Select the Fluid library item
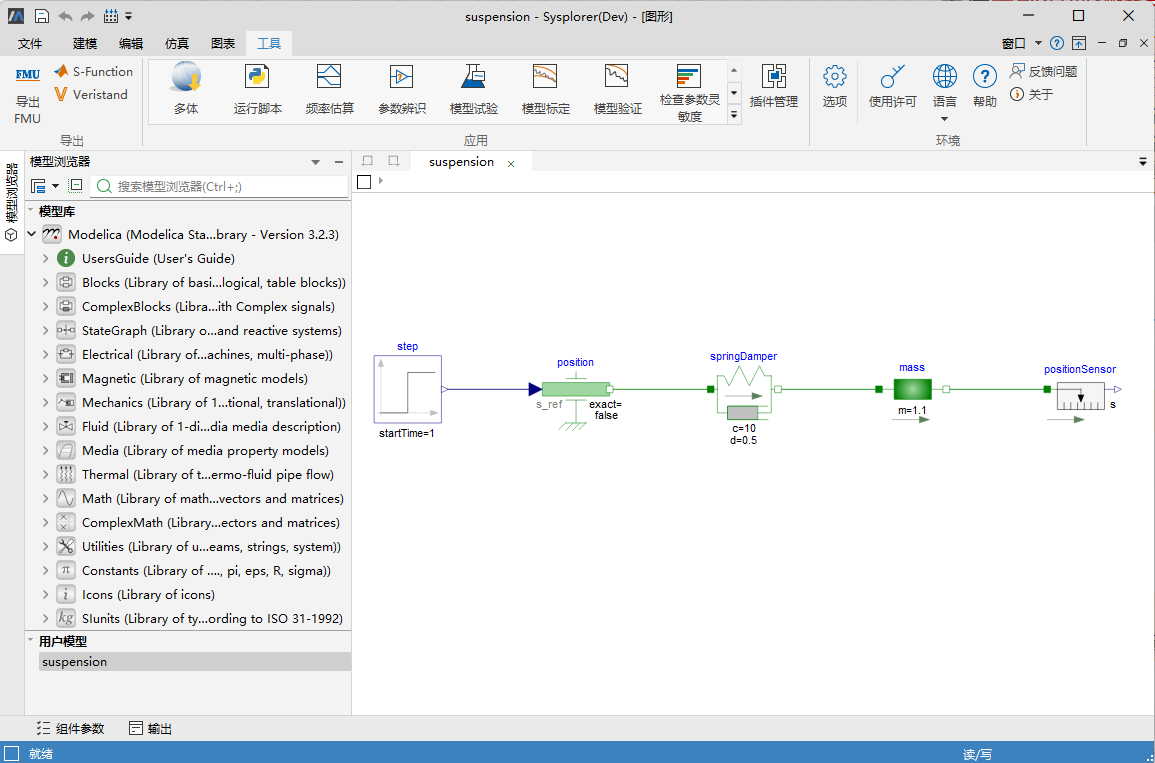 [211, 426]
